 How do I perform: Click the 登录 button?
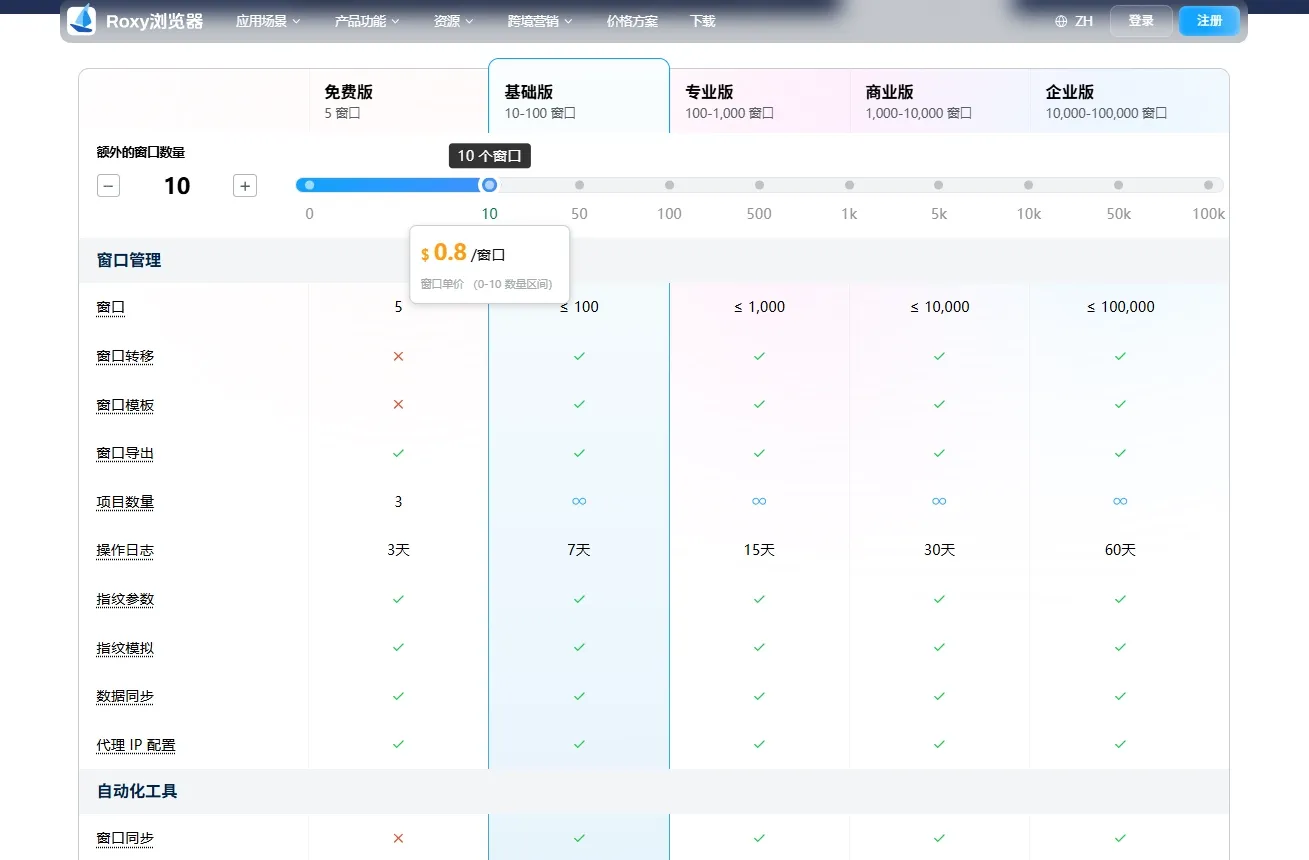(x=1141, y=21)
